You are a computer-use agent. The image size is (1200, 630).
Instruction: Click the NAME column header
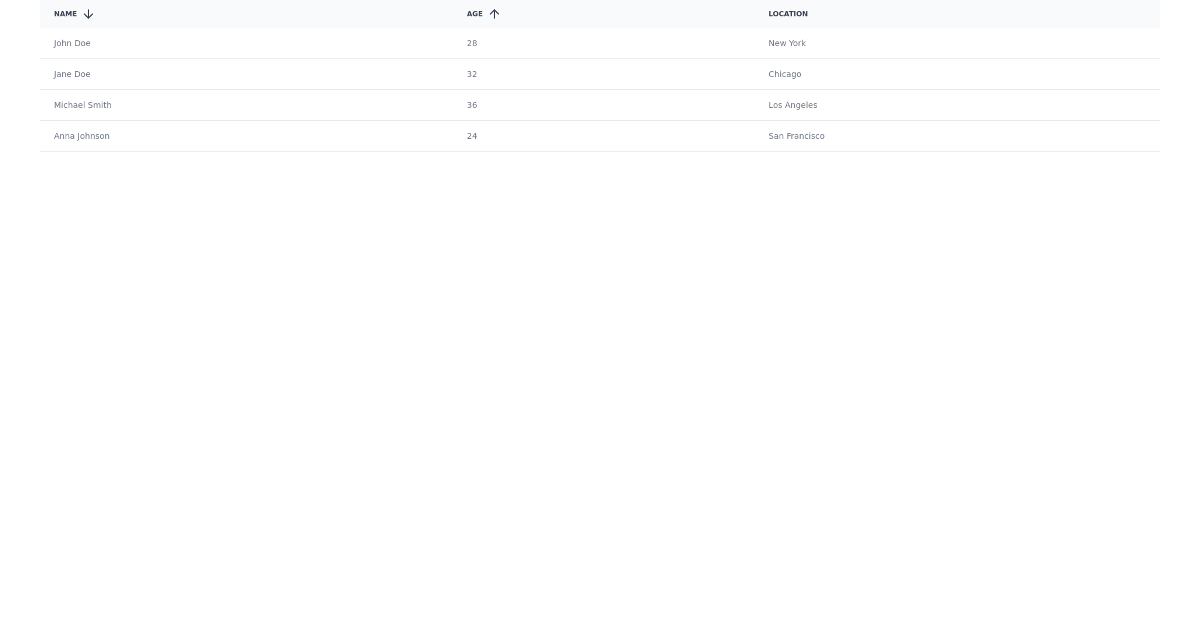pos(65,13)
